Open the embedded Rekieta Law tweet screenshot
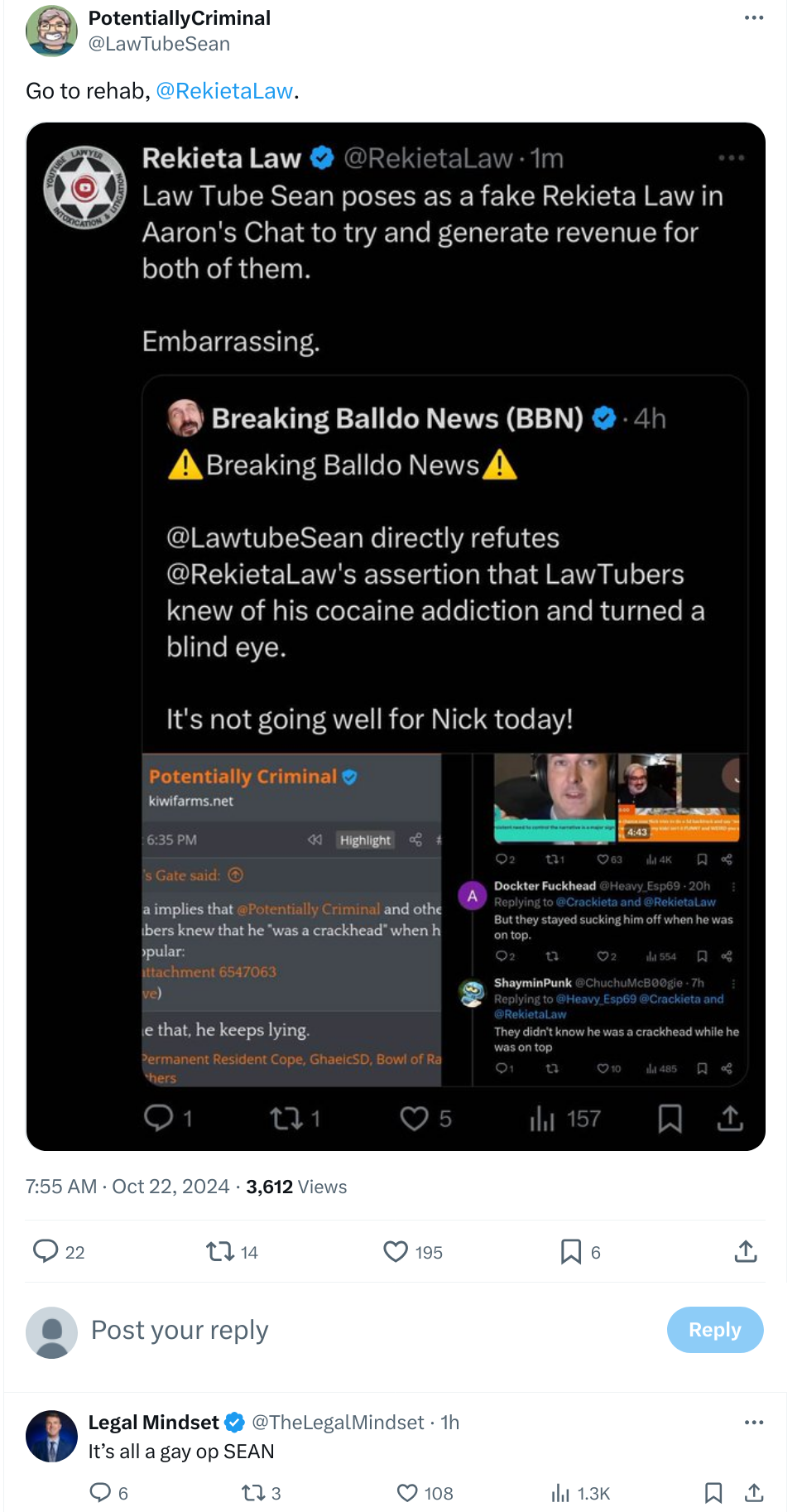This screenshot has width=802, height=1512. 396,637
